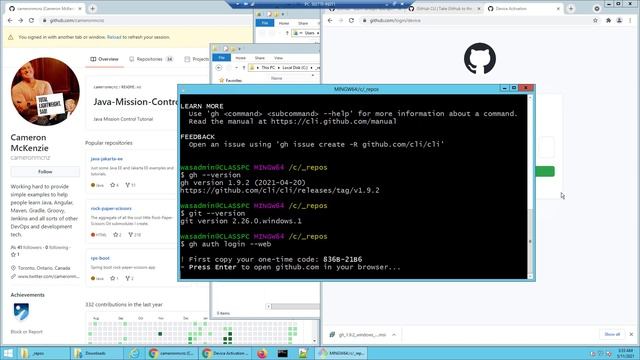The width and height of the screenshot is (640, 360).
Task: Click the Reload icon in the right Chrome window
Action: (351, 20)
